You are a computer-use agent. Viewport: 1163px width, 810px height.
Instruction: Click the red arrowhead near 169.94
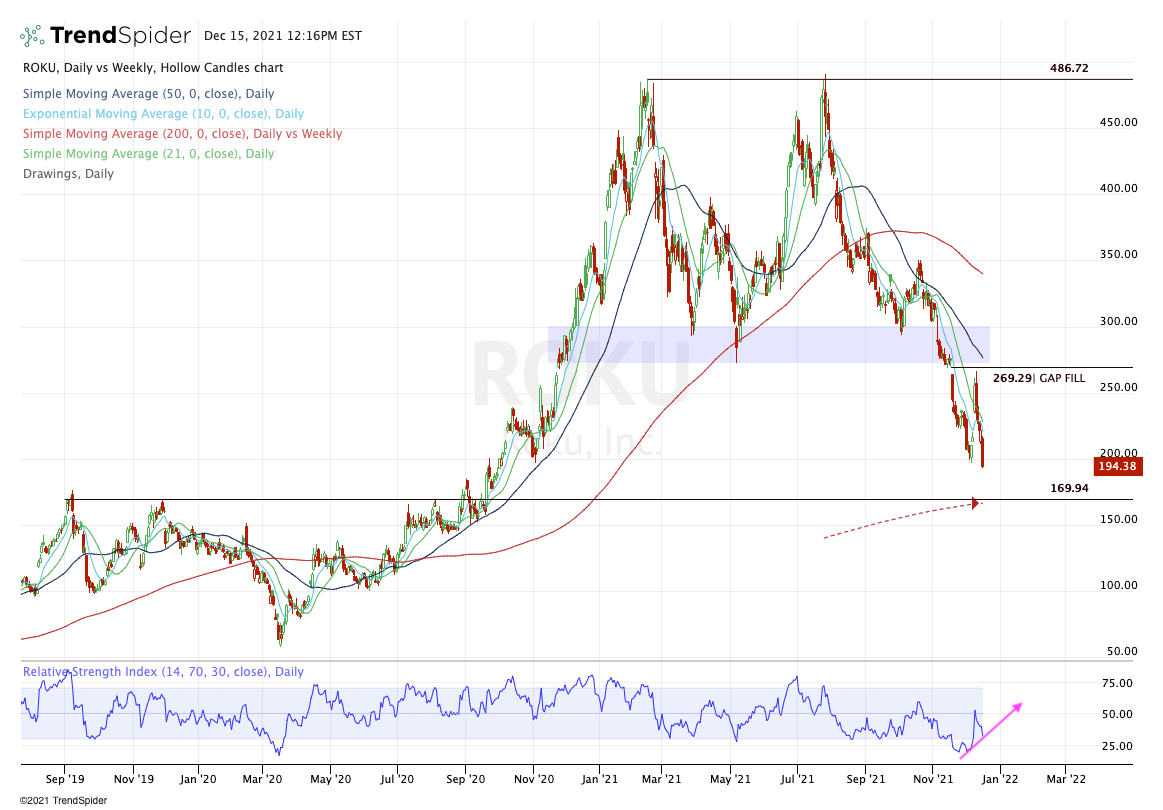tap(975, 502)
